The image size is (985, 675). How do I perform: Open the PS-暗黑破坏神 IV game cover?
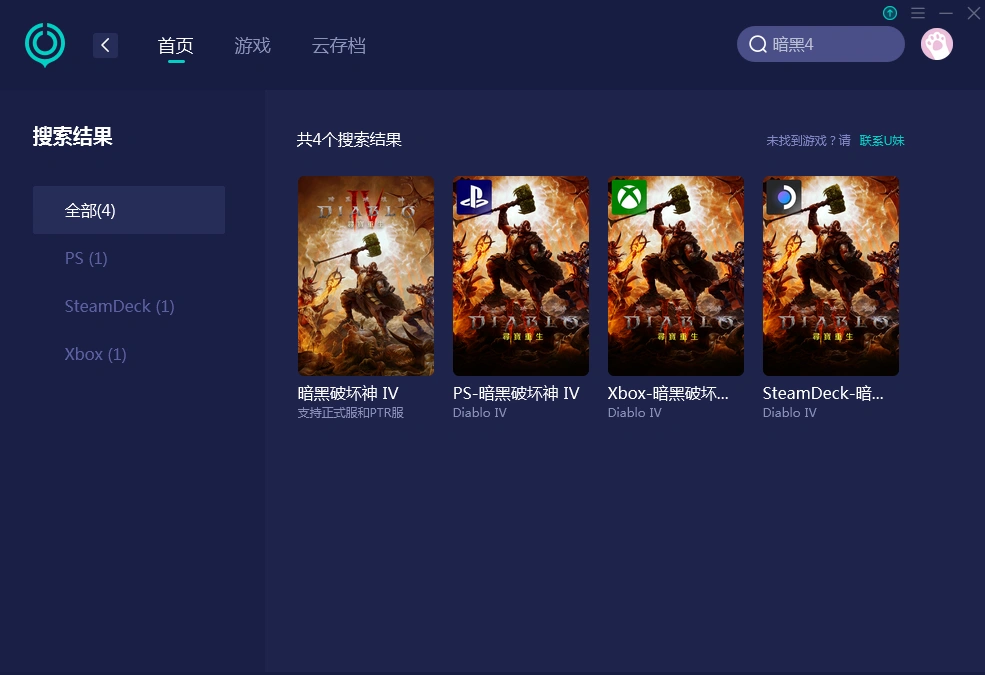pyautogui.click(x=521, y=276)
